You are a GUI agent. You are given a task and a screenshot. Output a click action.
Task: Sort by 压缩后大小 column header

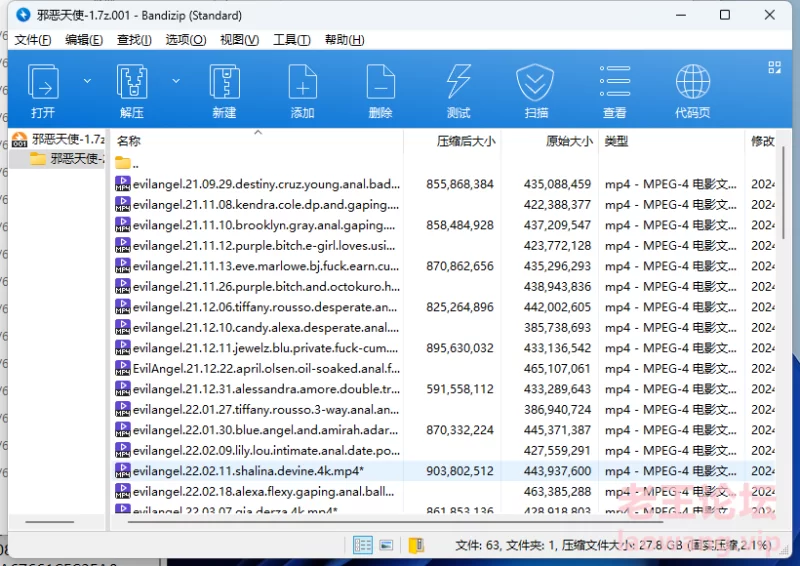(x=466, y=141)
